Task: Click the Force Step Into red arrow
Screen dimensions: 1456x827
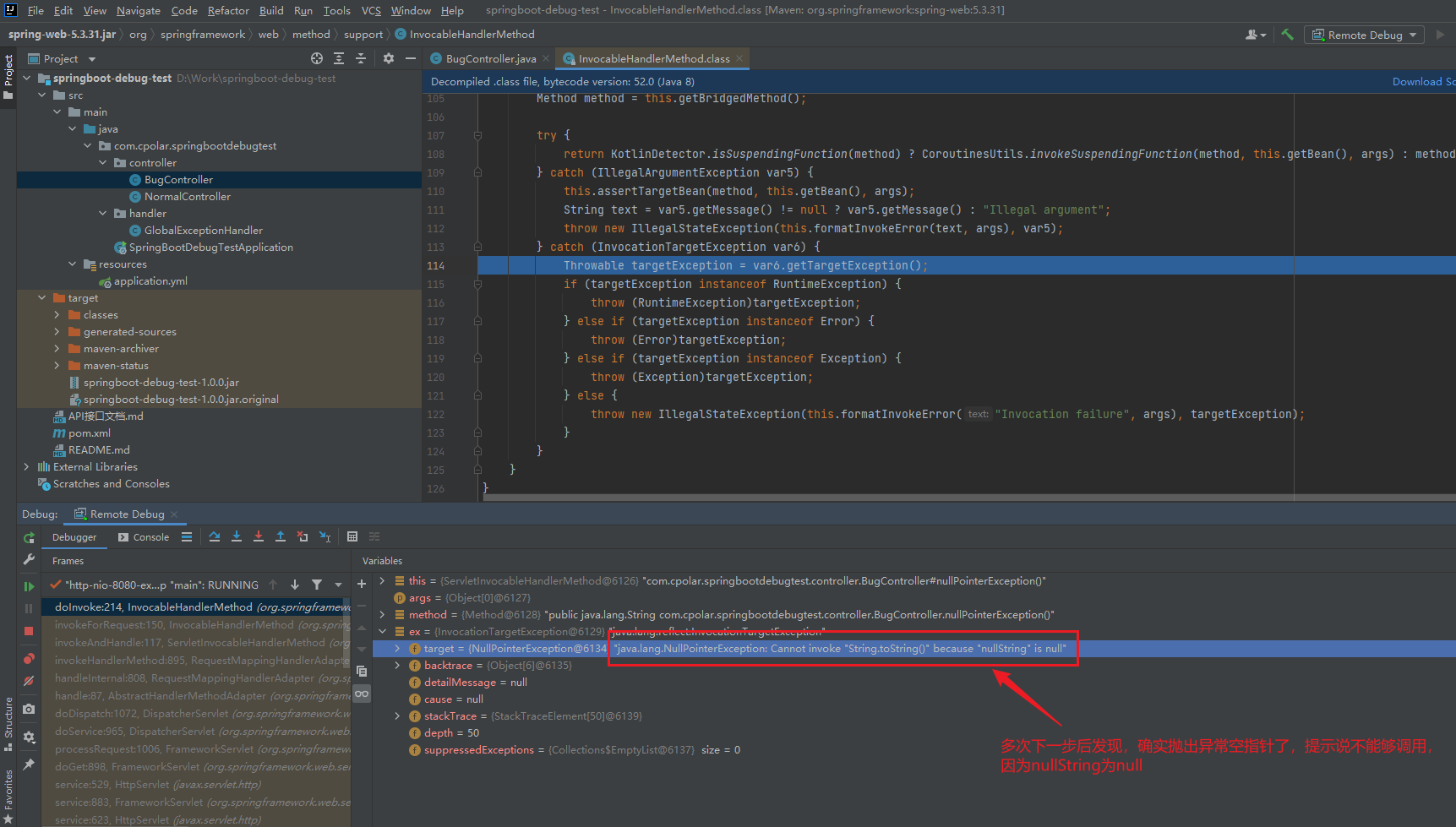Action: (259, 536)
